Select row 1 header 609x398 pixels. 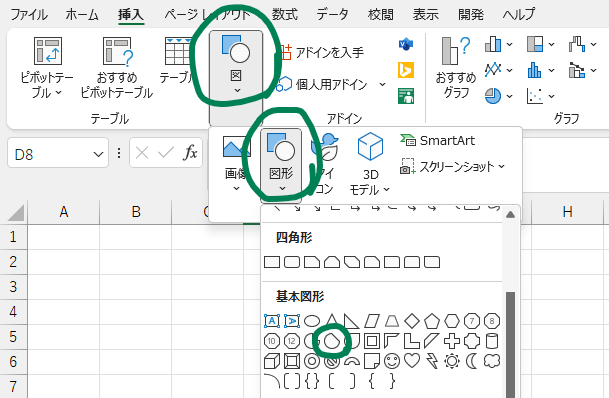coord(13,236)
